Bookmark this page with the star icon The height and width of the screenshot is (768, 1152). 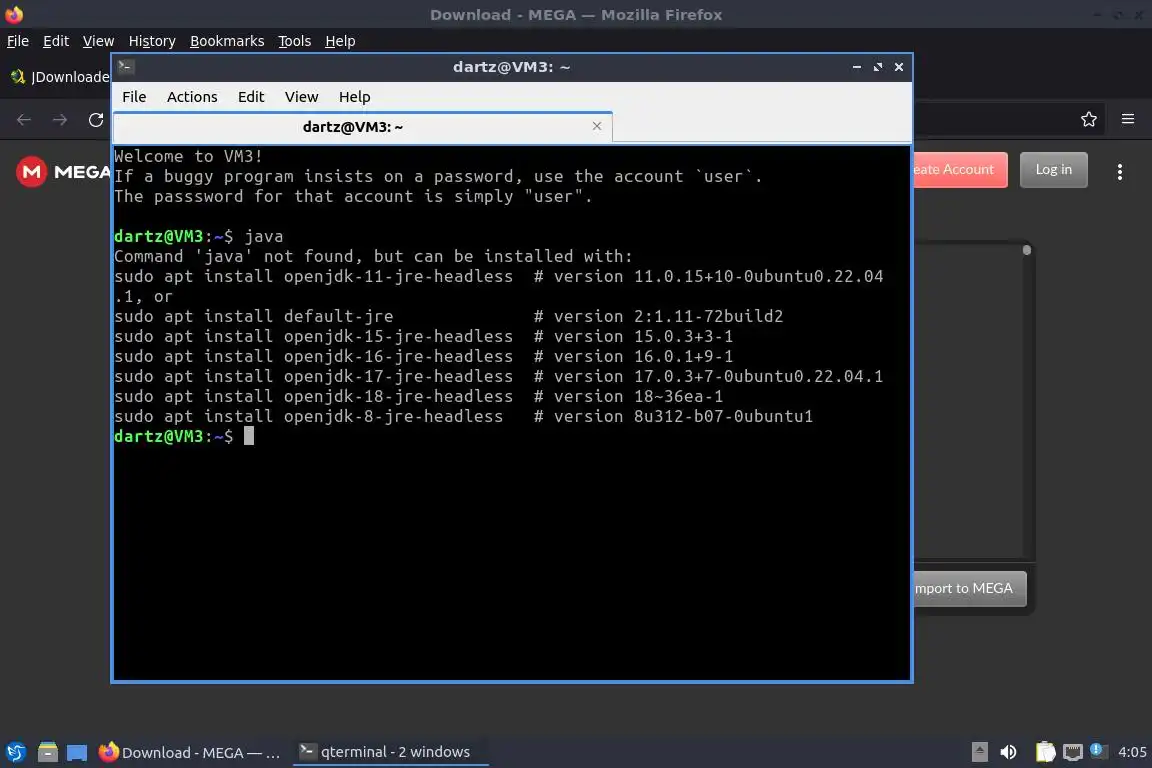click(x=1089, y=119)
